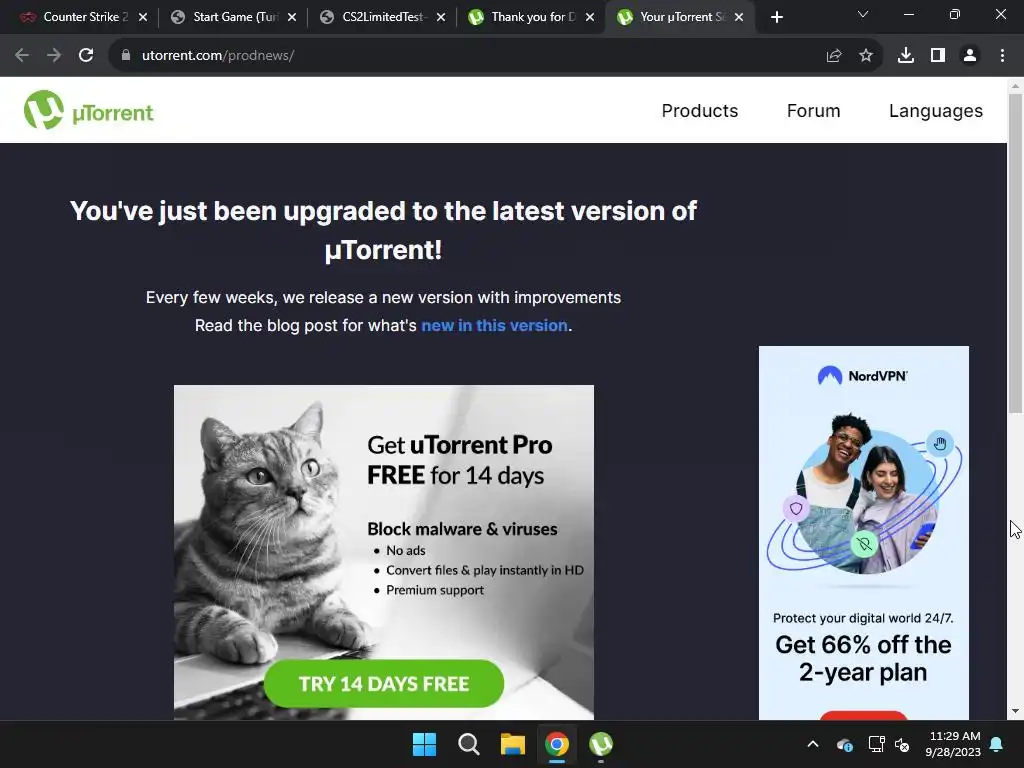The height and width of the screenshot is (768, 1024).
Task: Click the page vertical scrollbar thumb
Action: [1015, 253]
